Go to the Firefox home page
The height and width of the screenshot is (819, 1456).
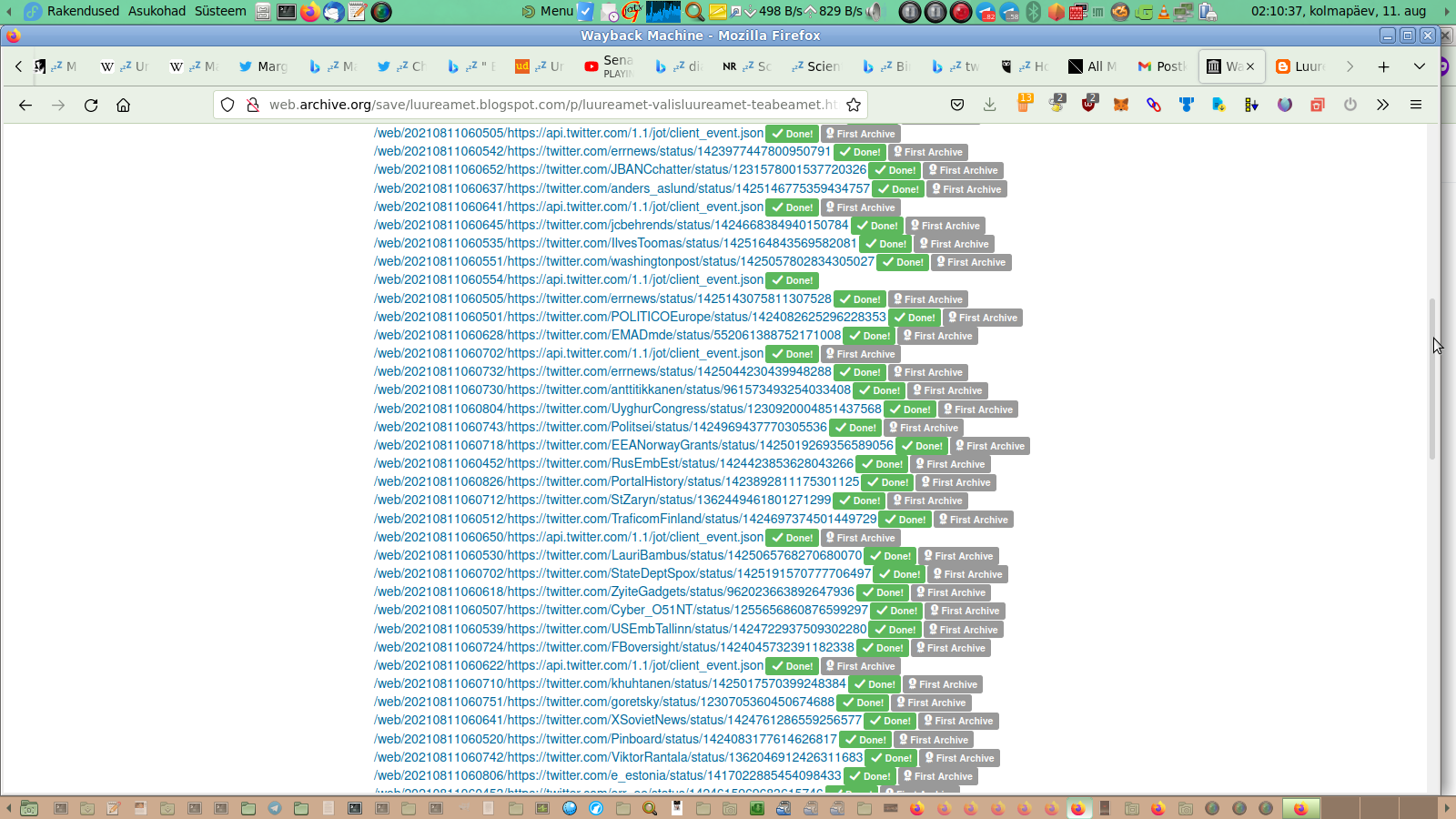pyautogui.click(x=124, y=105)
